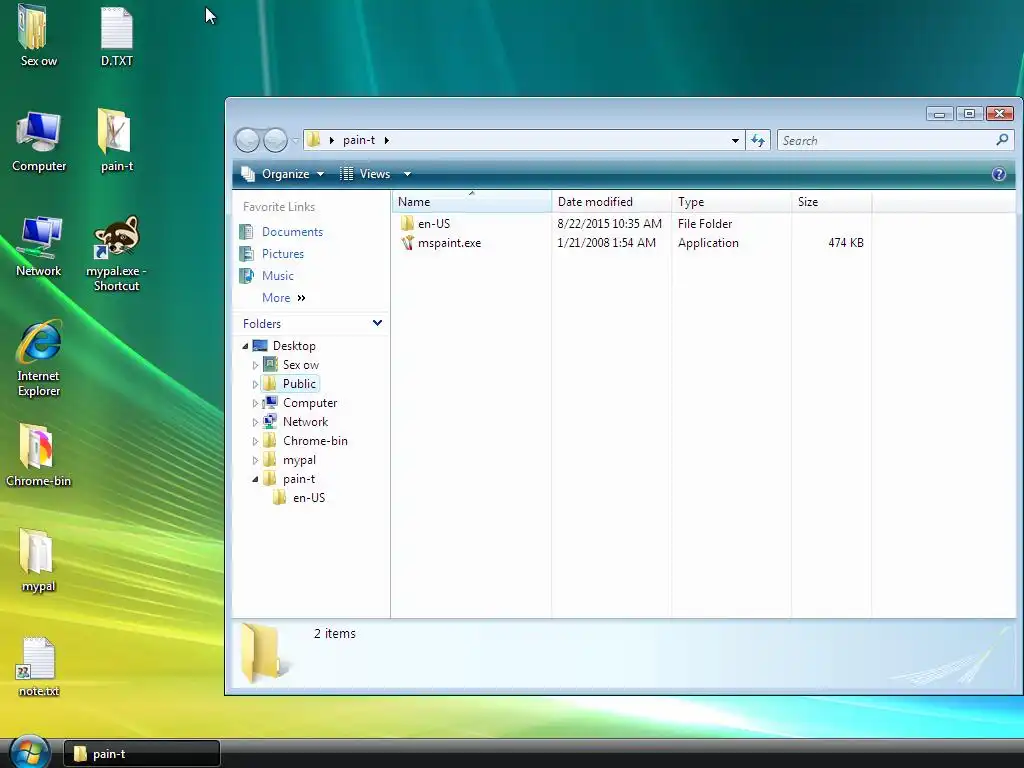
Task: Click the Application type cell
Action: (x=708, y=243)
